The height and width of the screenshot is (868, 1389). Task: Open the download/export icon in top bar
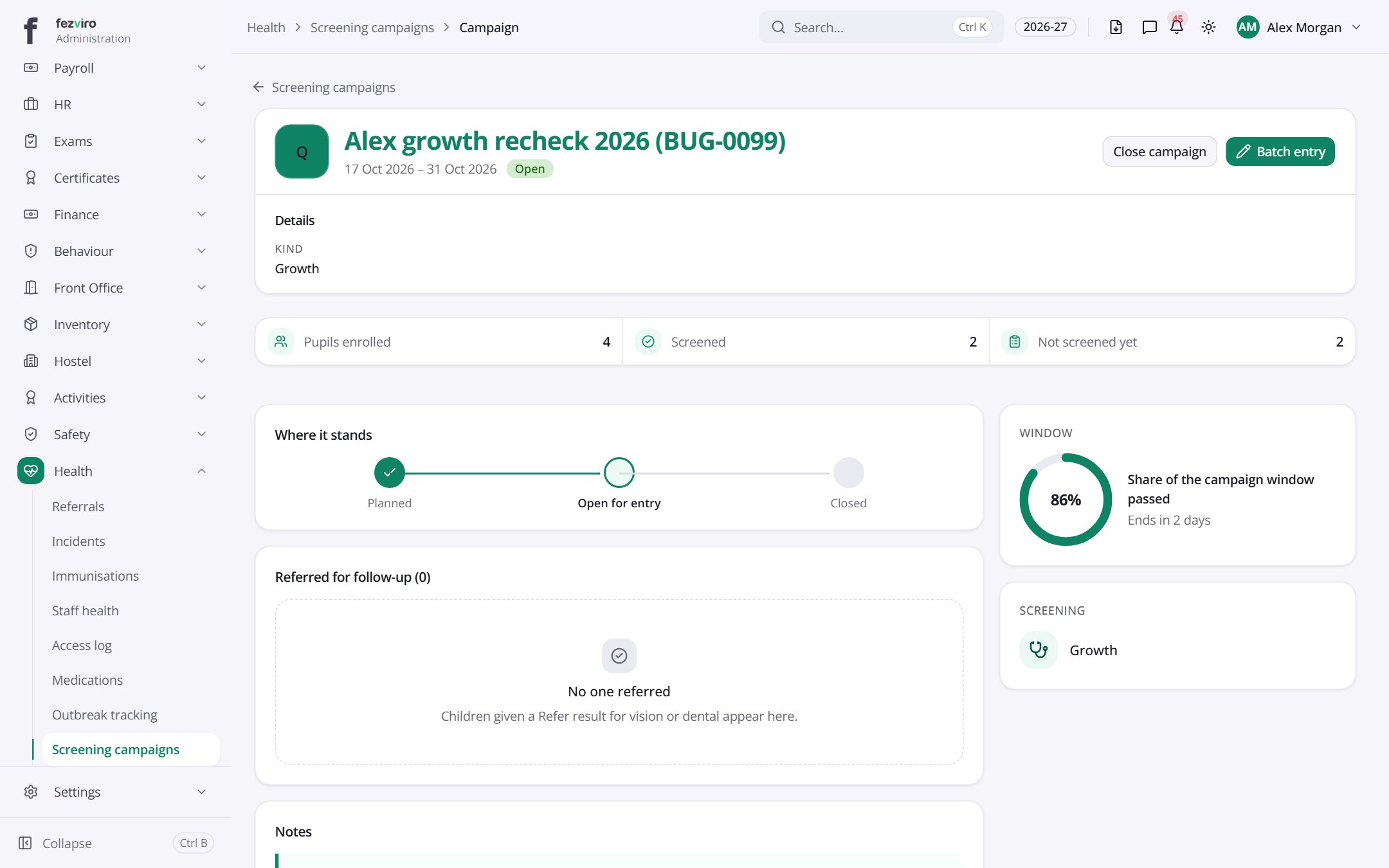(1116, 27)
